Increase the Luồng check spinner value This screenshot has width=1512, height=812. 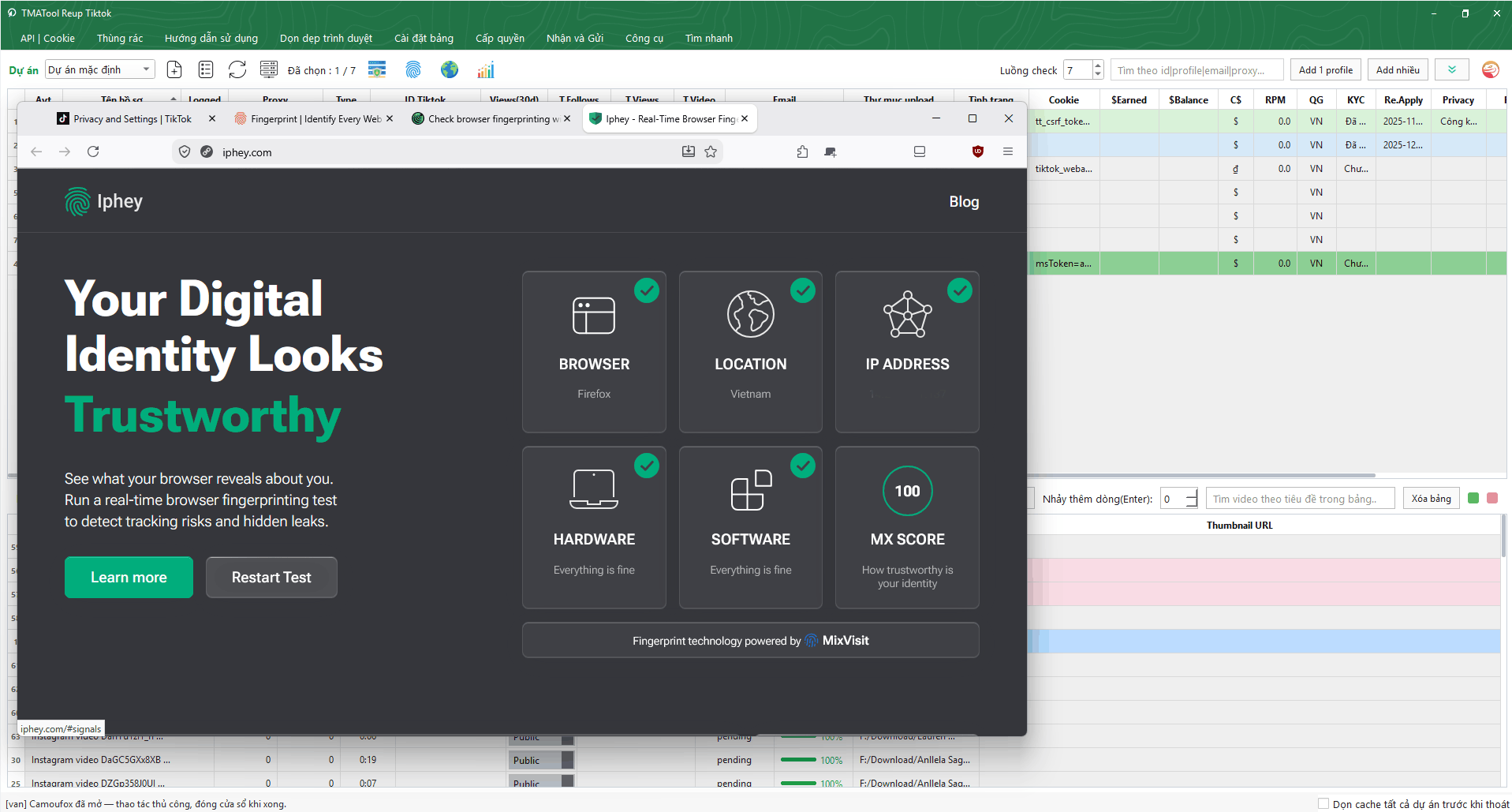(1098, 65)
